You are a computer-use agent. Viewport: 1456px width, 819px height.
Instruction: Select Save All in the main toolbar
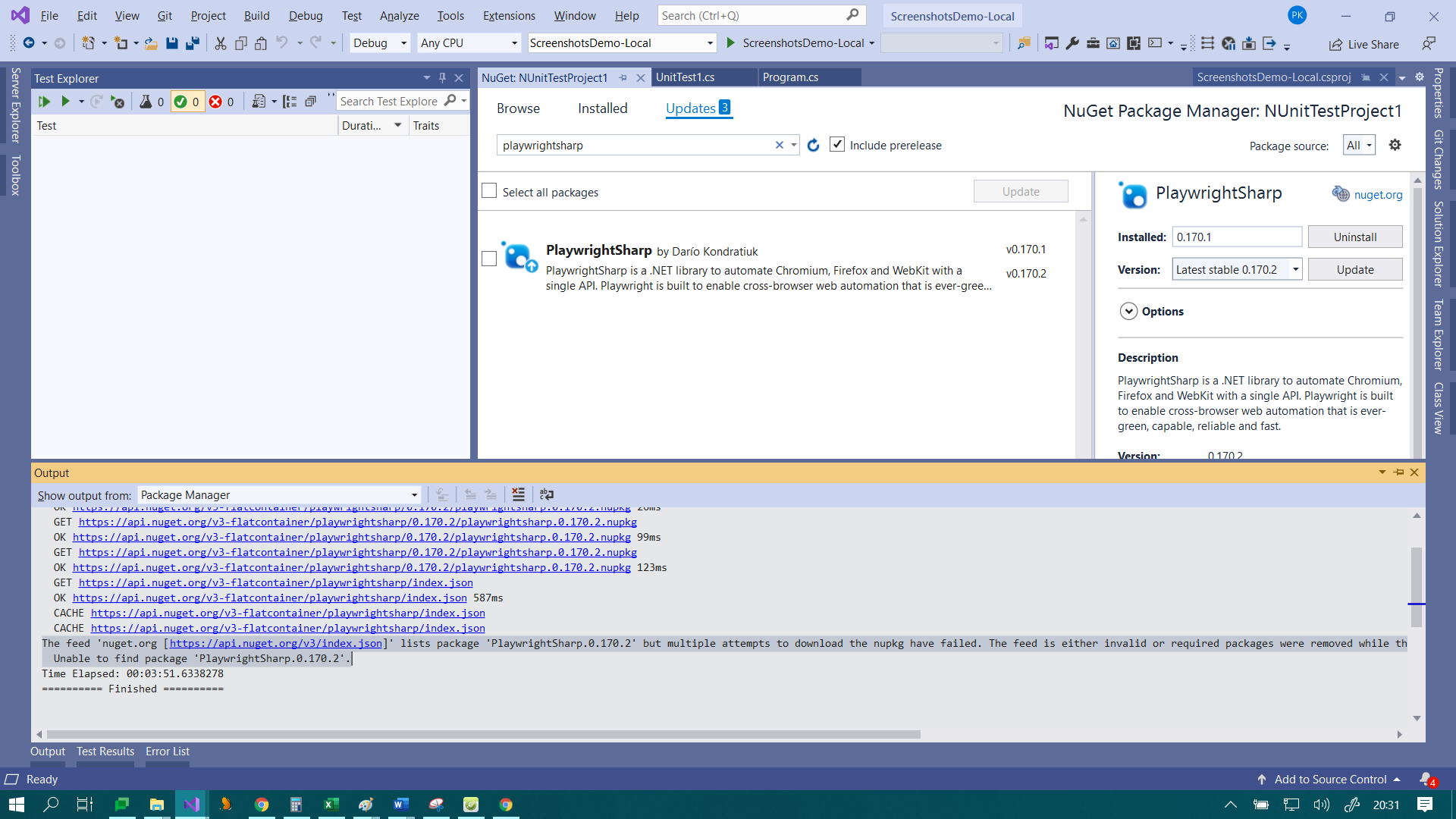click(x=193, y=43)
